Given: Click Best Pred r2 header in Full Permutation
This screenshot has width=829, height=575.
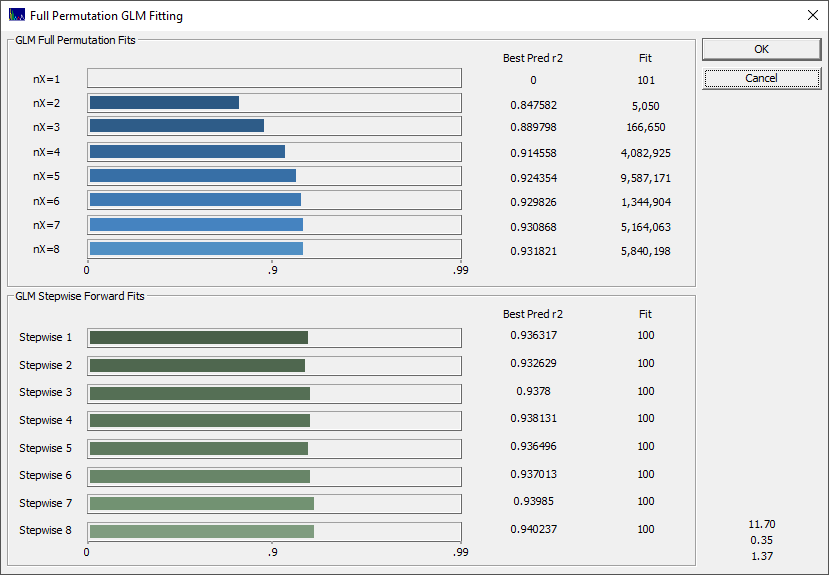Looking at the screenshot, I should [533, 58].
